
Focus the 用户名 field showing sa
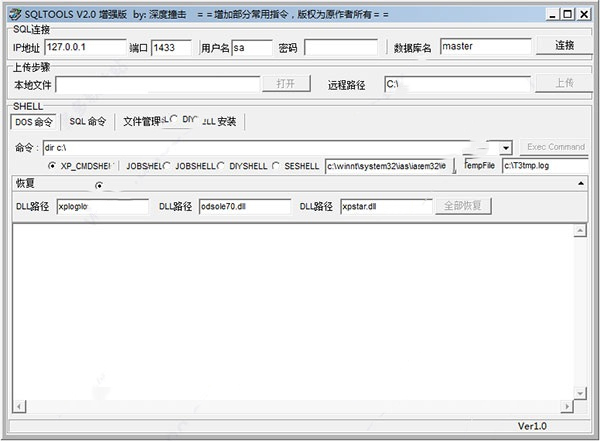pyautogui.click(x=252, y=48)
